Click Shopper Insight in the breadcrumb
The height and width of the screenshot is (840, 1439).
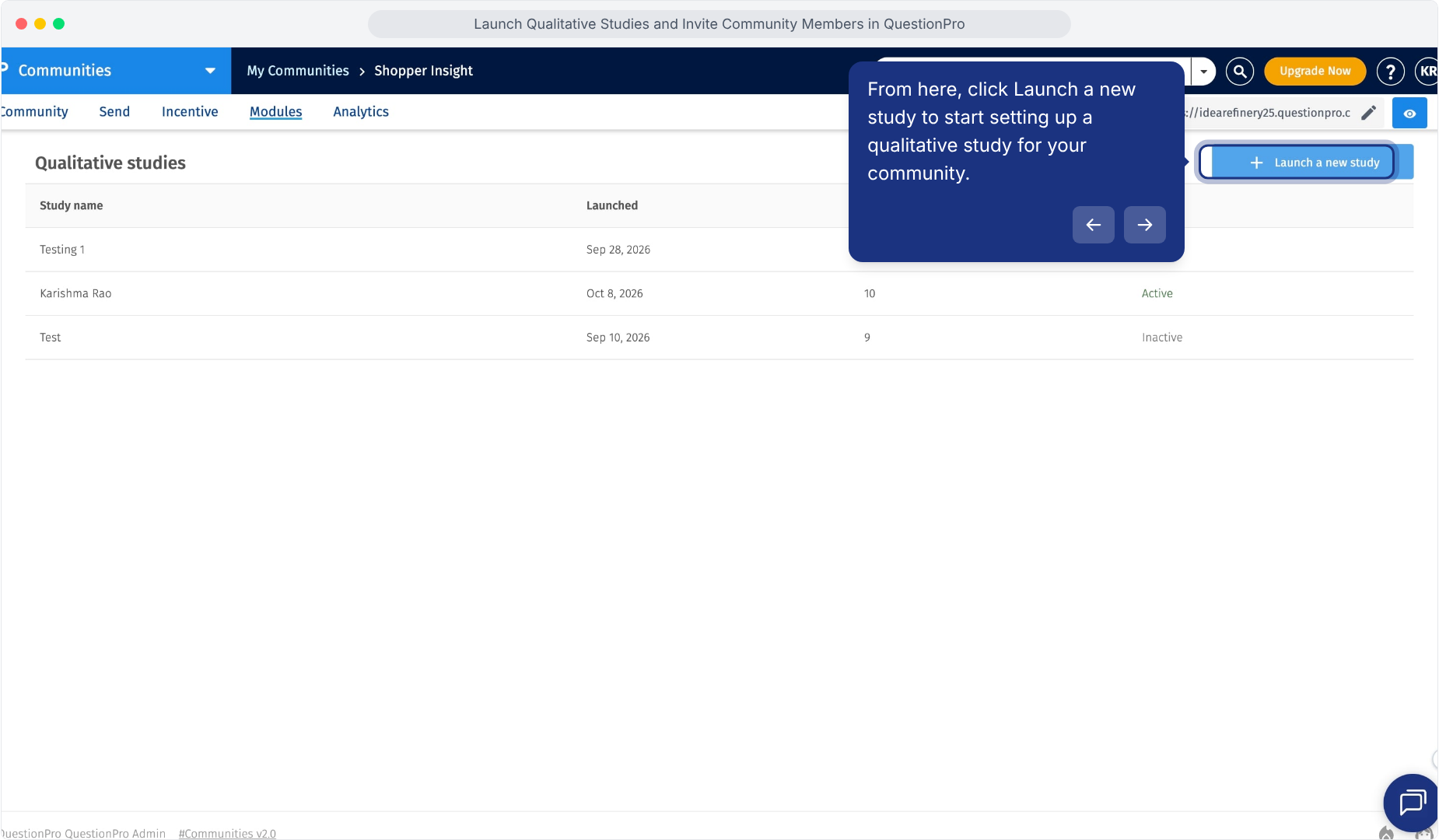423,71
